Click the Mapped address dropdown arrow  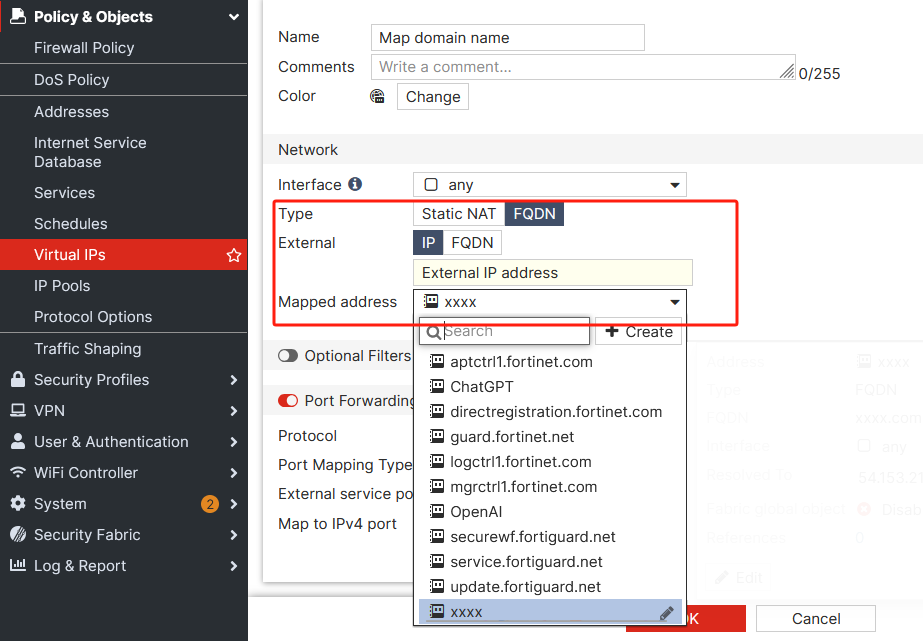(x=675, y=302)
